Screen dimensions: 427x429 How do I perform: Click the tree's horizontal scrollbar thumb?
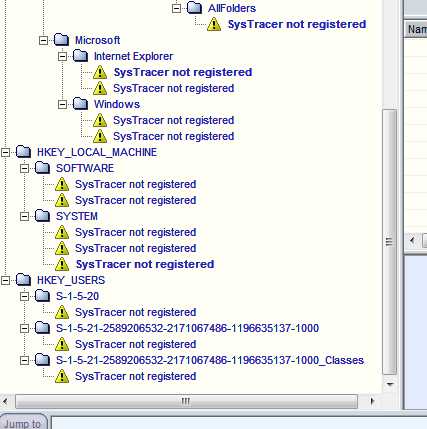[186, 401]
